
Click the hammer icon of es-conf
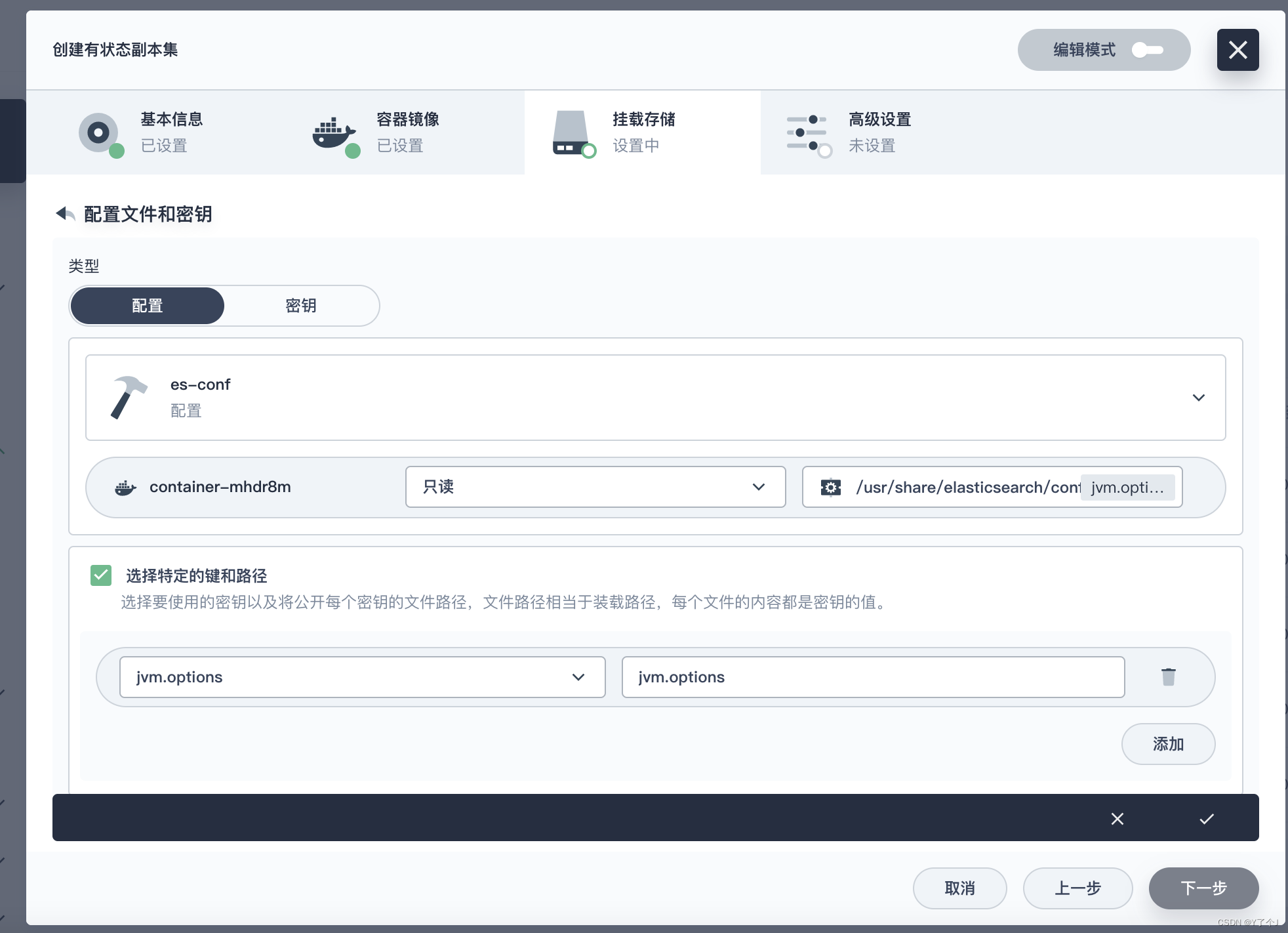click(x=129, y=397)
